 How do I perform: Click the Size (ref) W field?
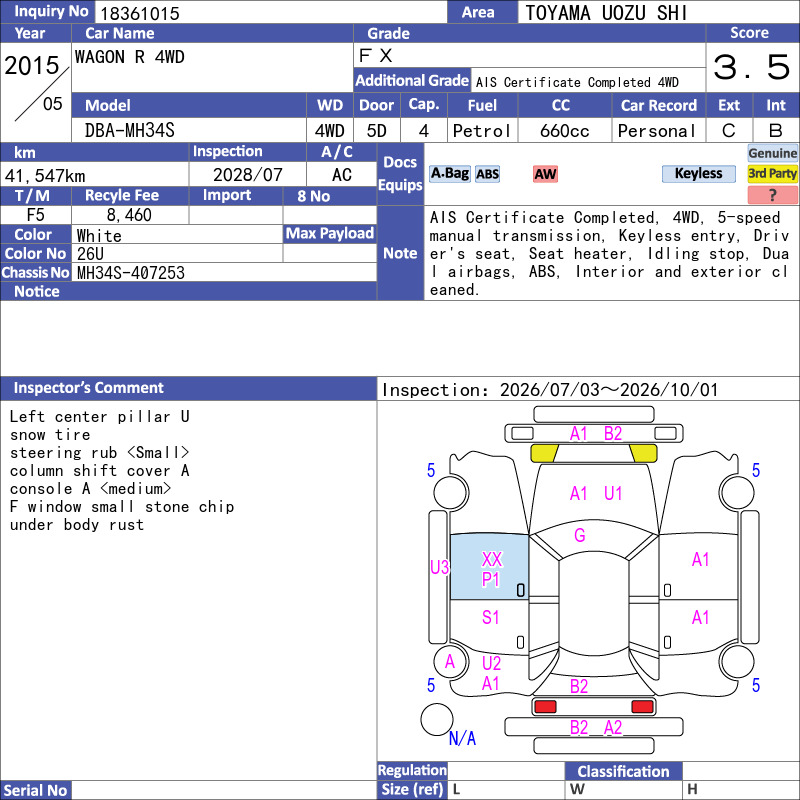point(623,789)
